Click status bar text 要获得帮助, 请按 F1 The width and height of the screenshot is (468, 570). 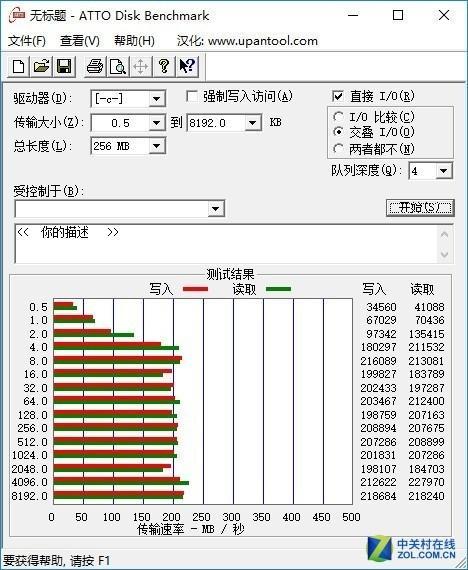pos(56,560)
